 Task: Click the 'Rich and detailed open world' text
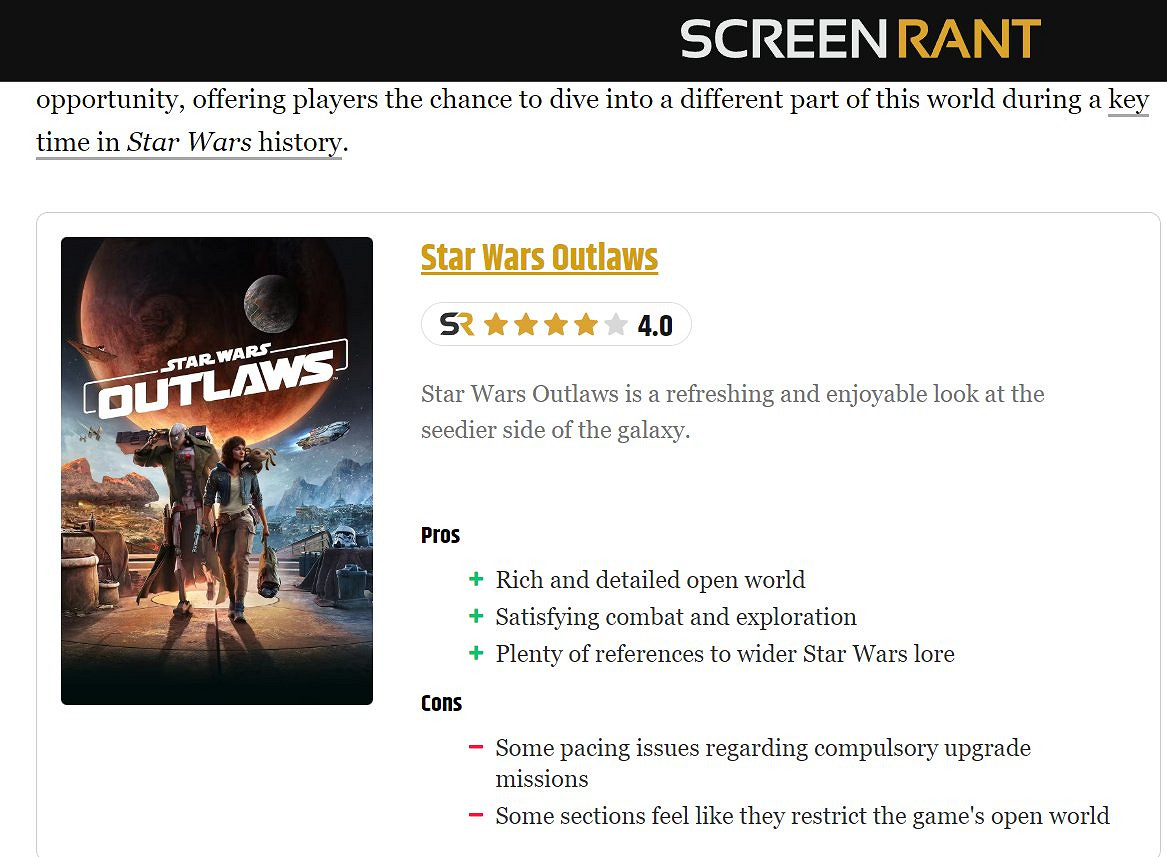click(x=650, y=580)
